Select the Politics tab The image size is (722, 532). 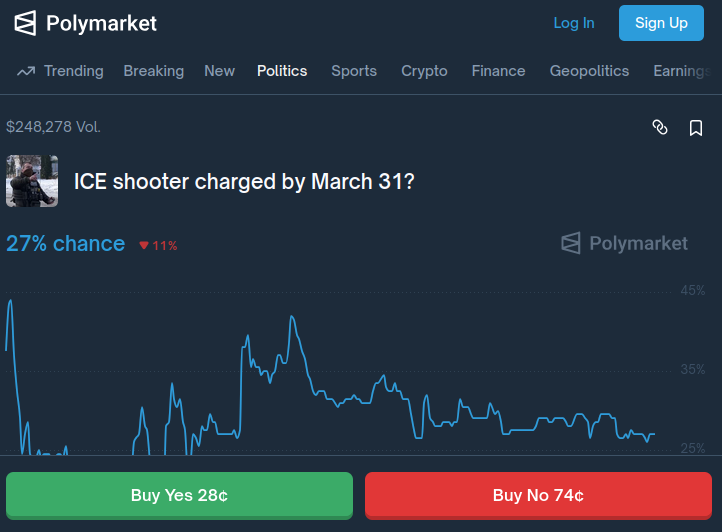tap(282, 71)
